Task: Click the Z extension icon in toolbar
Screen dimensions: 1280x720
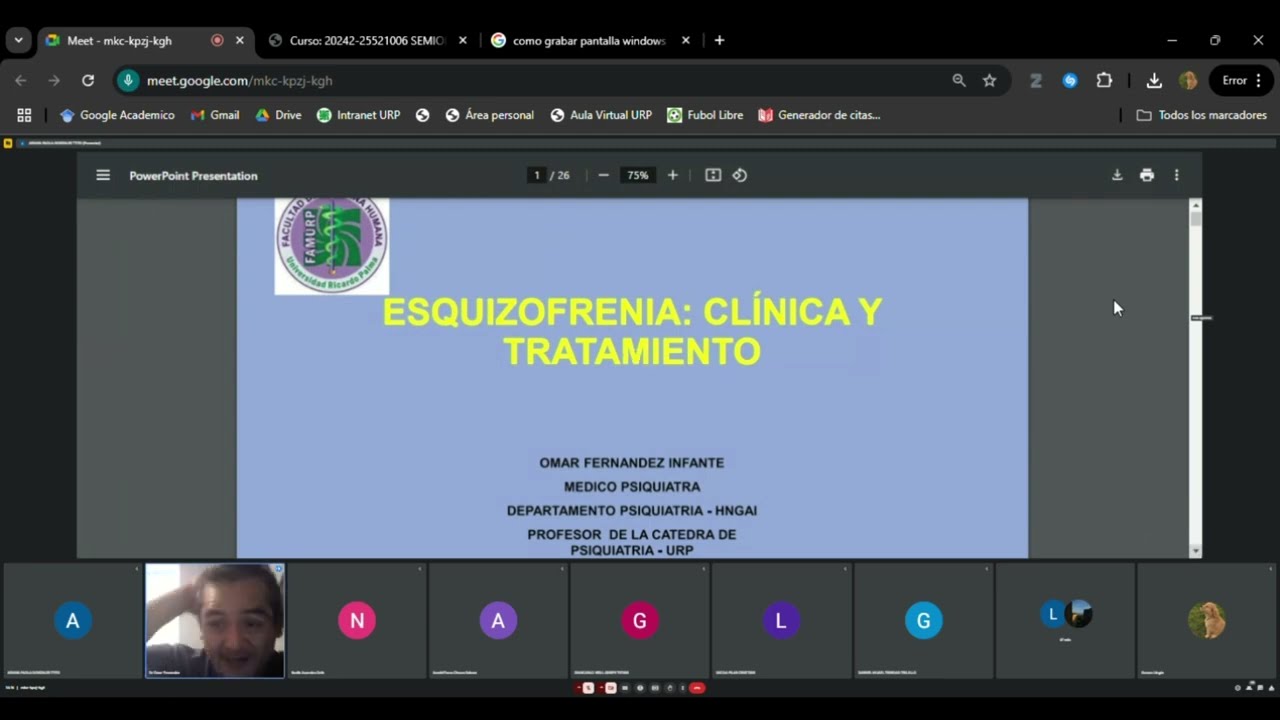Action: [x=1036, y=80]
